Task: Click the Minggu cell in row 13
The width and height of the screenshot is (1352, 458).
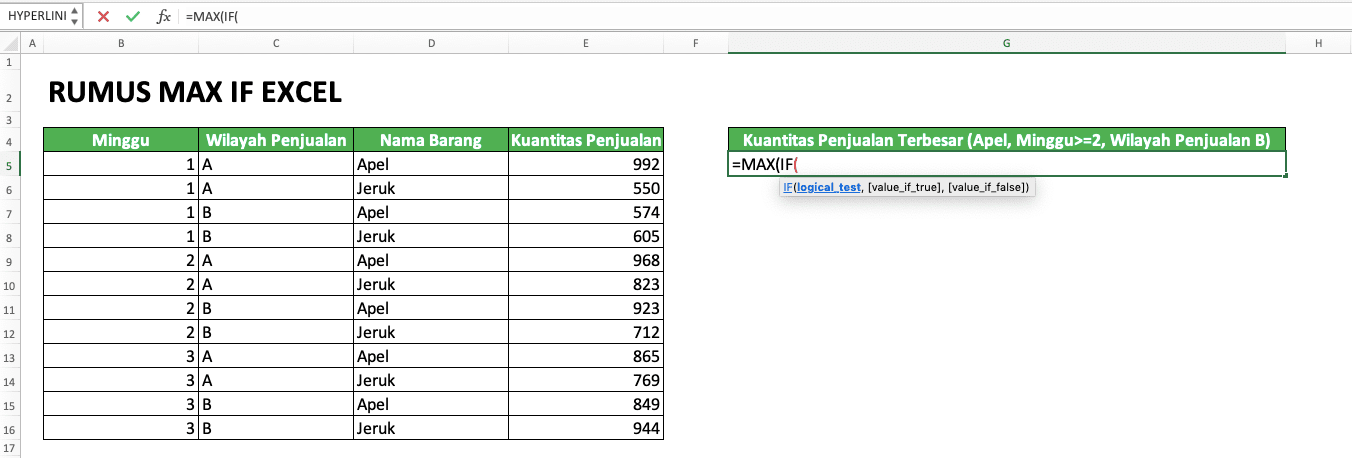Action: click(x=121, y=356)
